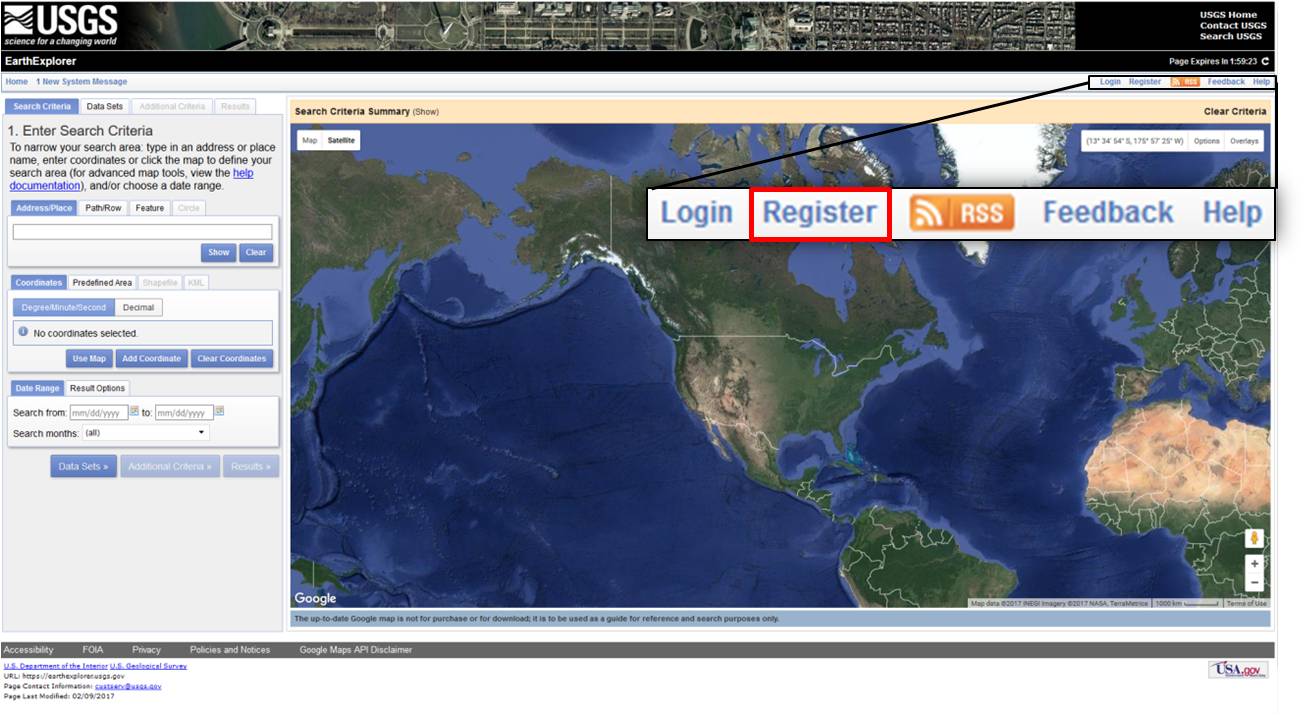Open the Path/Row tab
Image resolution: width=1309 pixels, height=715 pixels.
click(102, 208)
